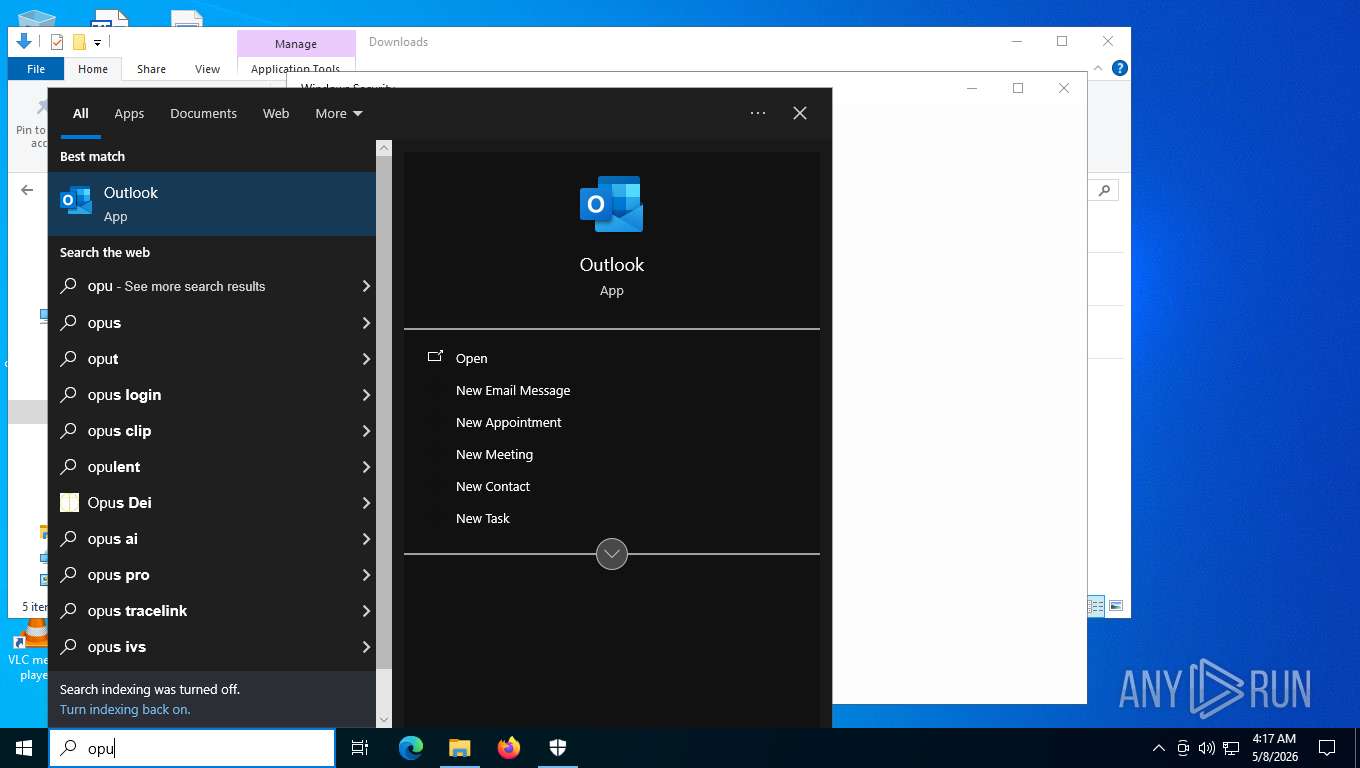Image resolution: width=1360 pixels, height=768 pixels.
Task: Expand 'opus ai' suggestion arrow
Action: (x=366, y=539)
